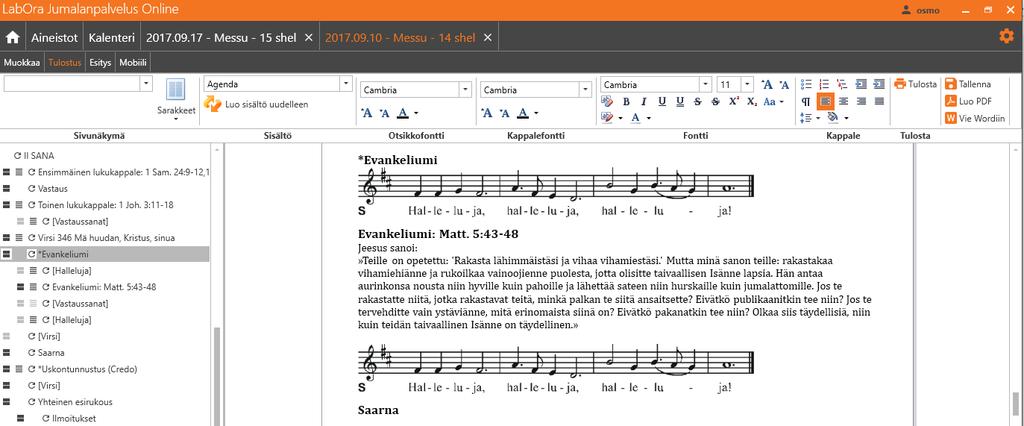The width and height of the screenshot is (1024, 426).
Task: Select Virsi 346 Mä huudan, Kristus, sinua
Action: [x=106, y=238]
